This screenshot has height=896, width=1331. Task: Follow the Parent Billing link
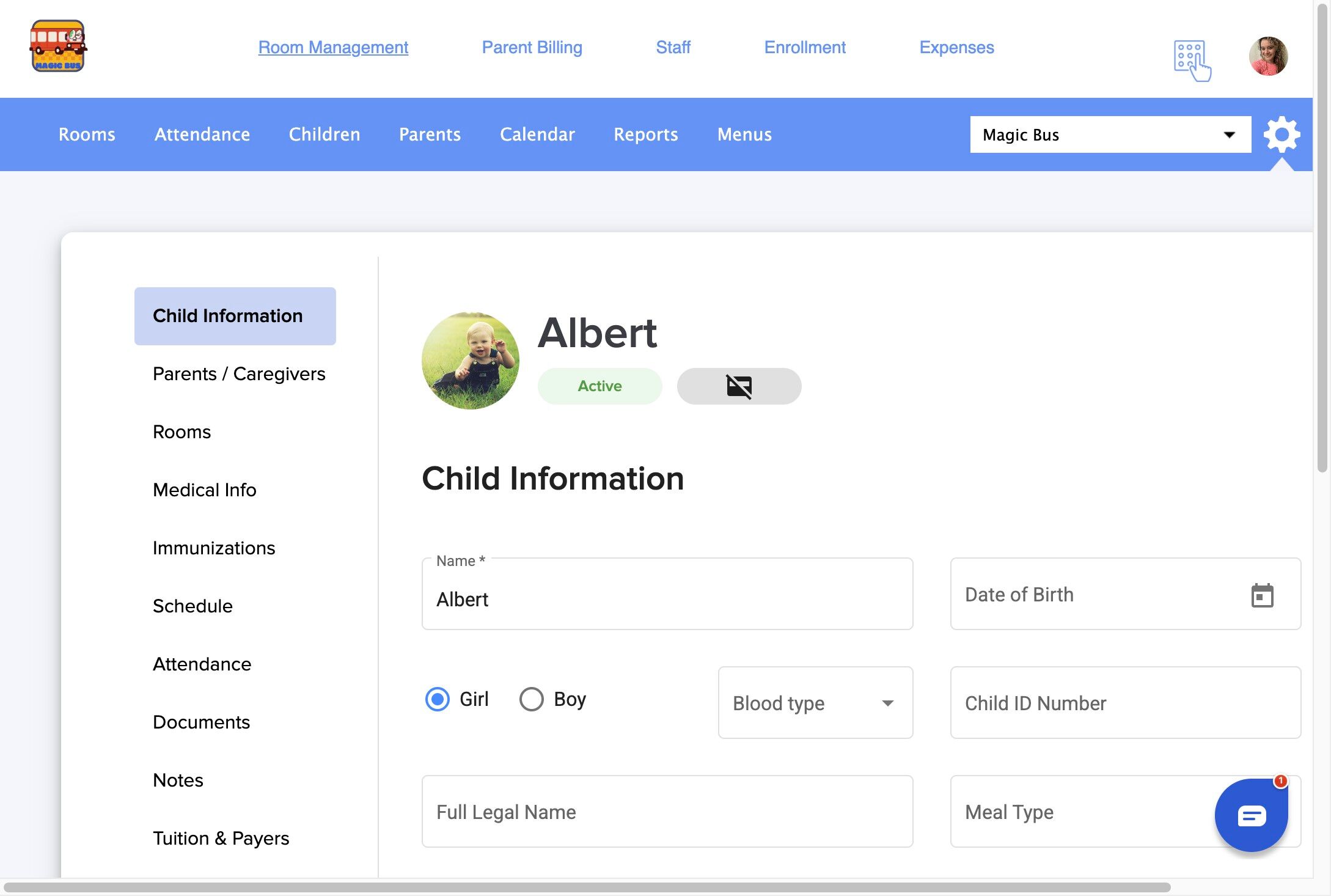[532, 47]
